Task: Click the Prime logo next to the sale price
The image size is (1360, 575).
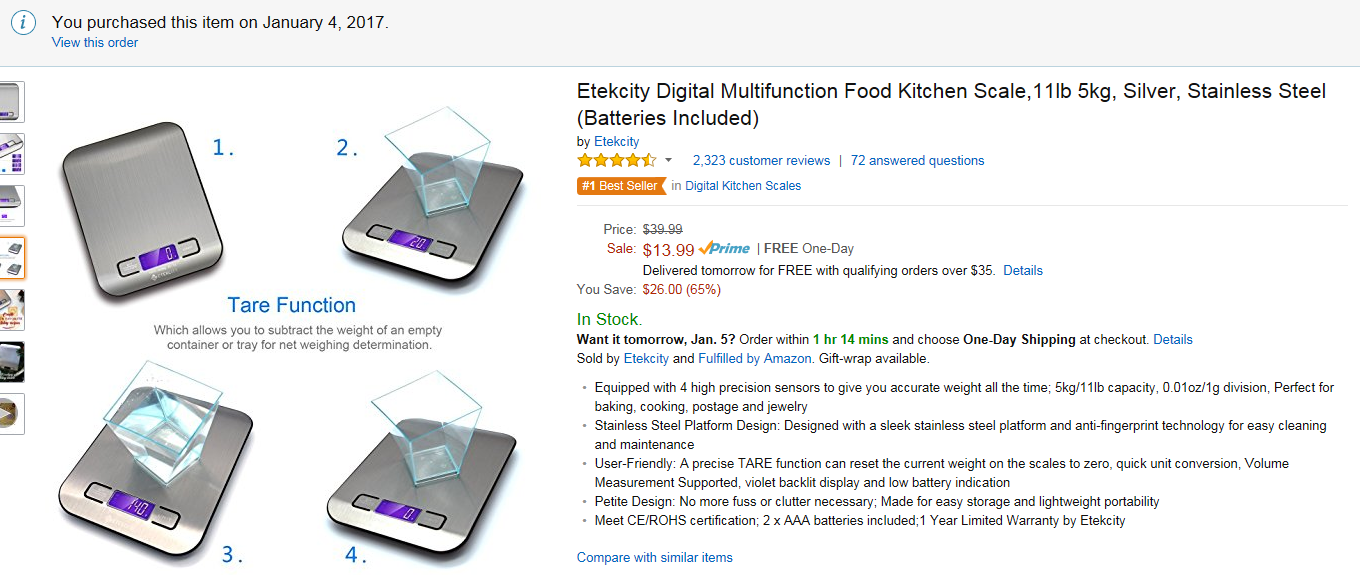Action: point(724,248)
